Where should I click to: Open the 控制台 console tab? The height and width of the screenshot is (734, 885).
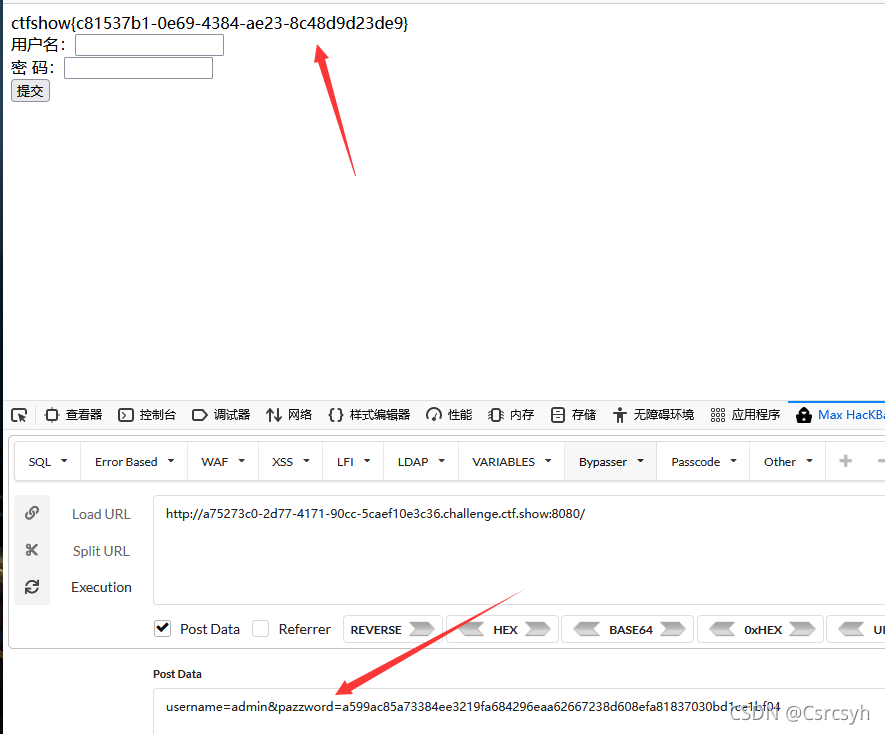147,415
